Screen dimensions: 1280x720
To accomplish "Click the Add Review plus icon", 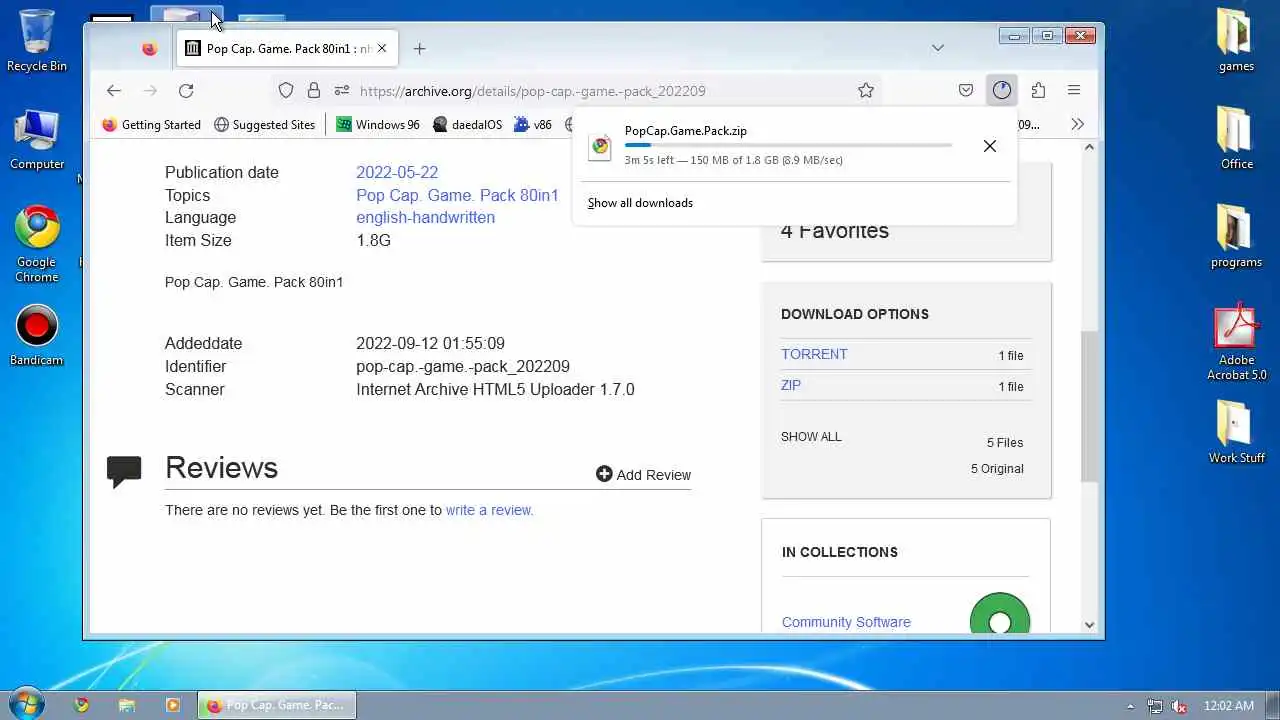I will click(604, 474).
